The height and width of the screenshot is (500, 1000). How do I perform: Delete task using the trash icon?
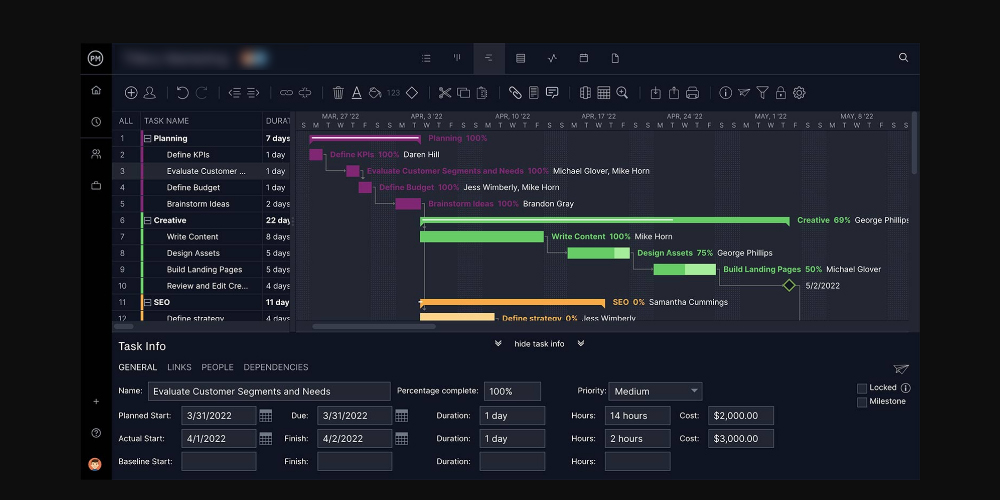point(339,93)
